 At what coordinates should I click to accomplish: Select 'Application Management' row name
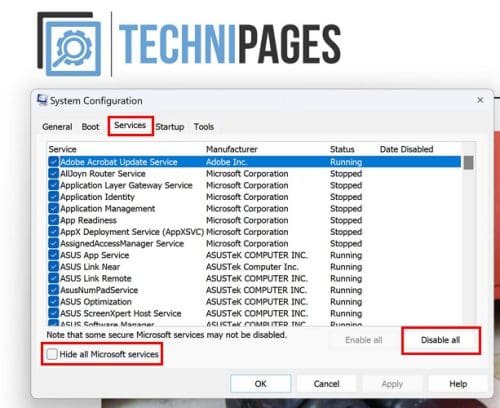[108, 209]
